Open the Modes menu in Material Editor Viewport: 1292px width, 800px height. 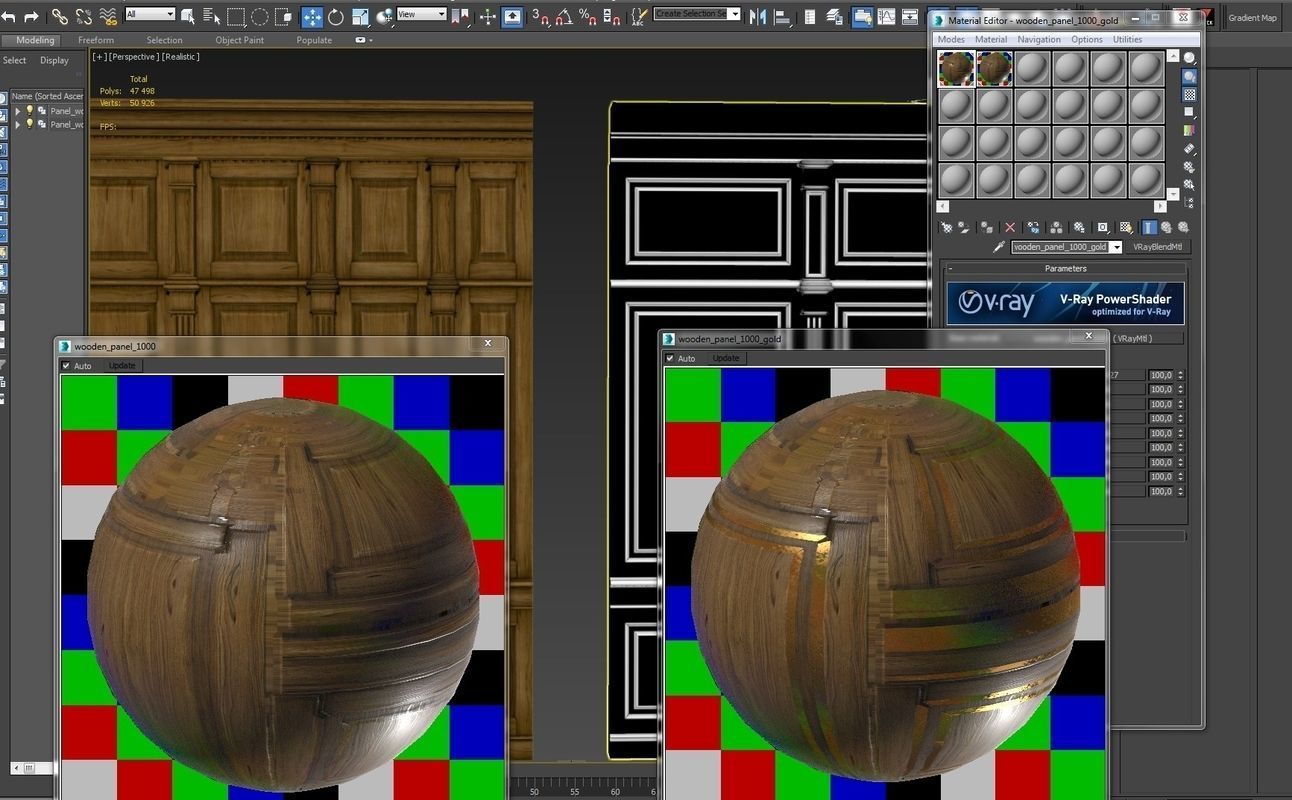[x=951, y=39]
